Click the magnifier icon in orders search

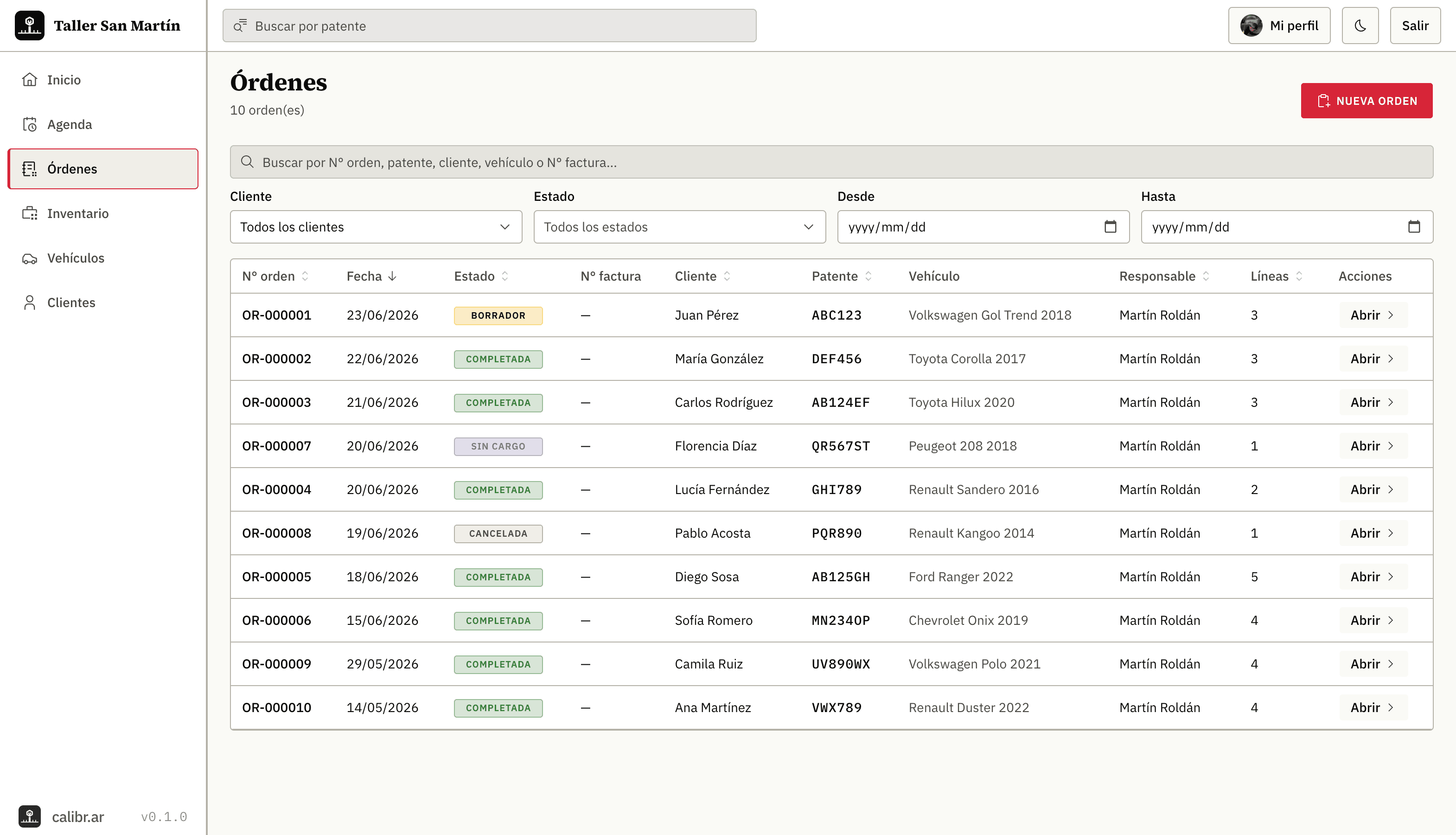pyautogui.click(x=247, y=162)
